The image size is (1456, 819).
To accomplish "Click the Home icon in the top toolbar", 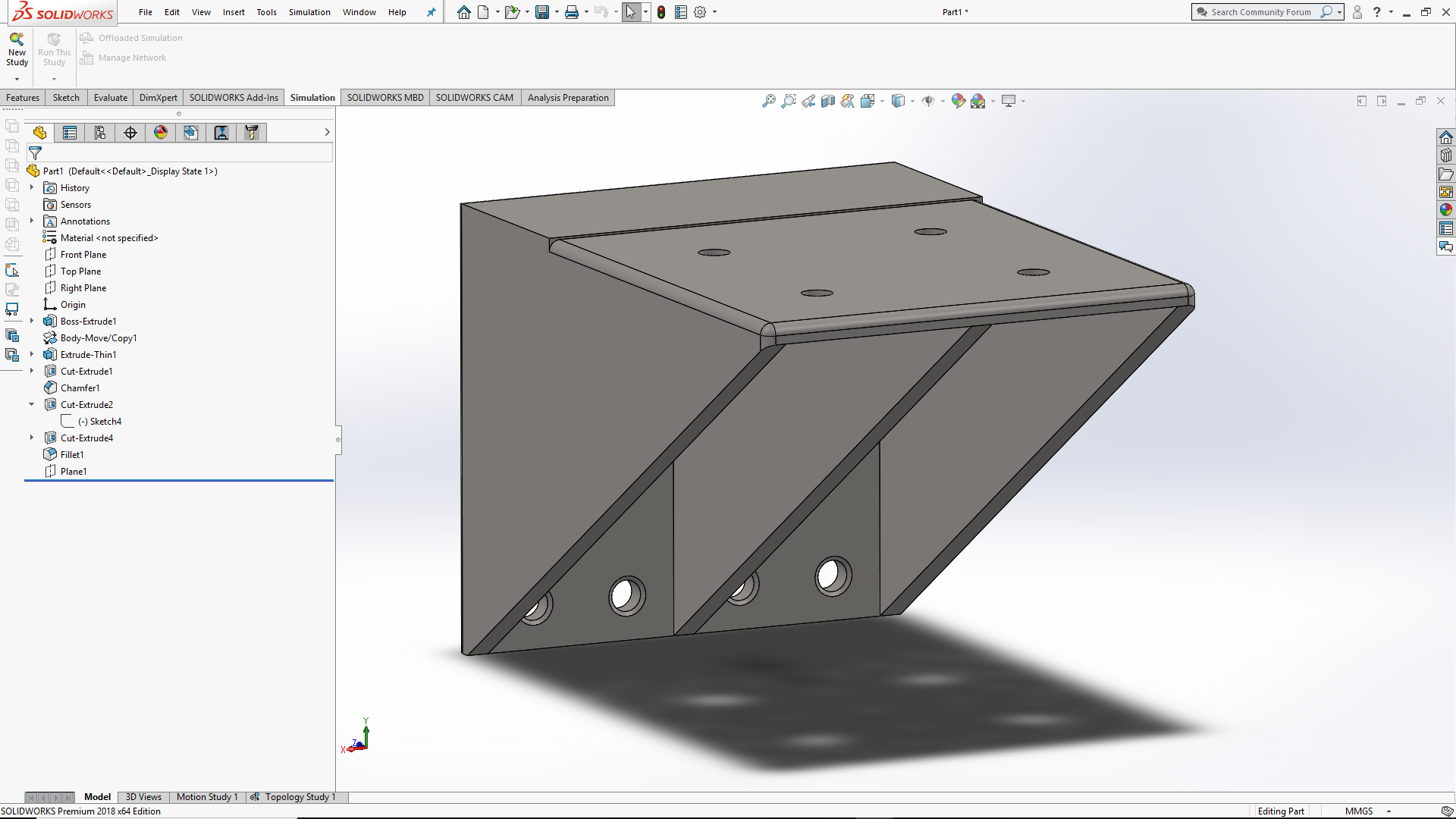I will point(463,12).
